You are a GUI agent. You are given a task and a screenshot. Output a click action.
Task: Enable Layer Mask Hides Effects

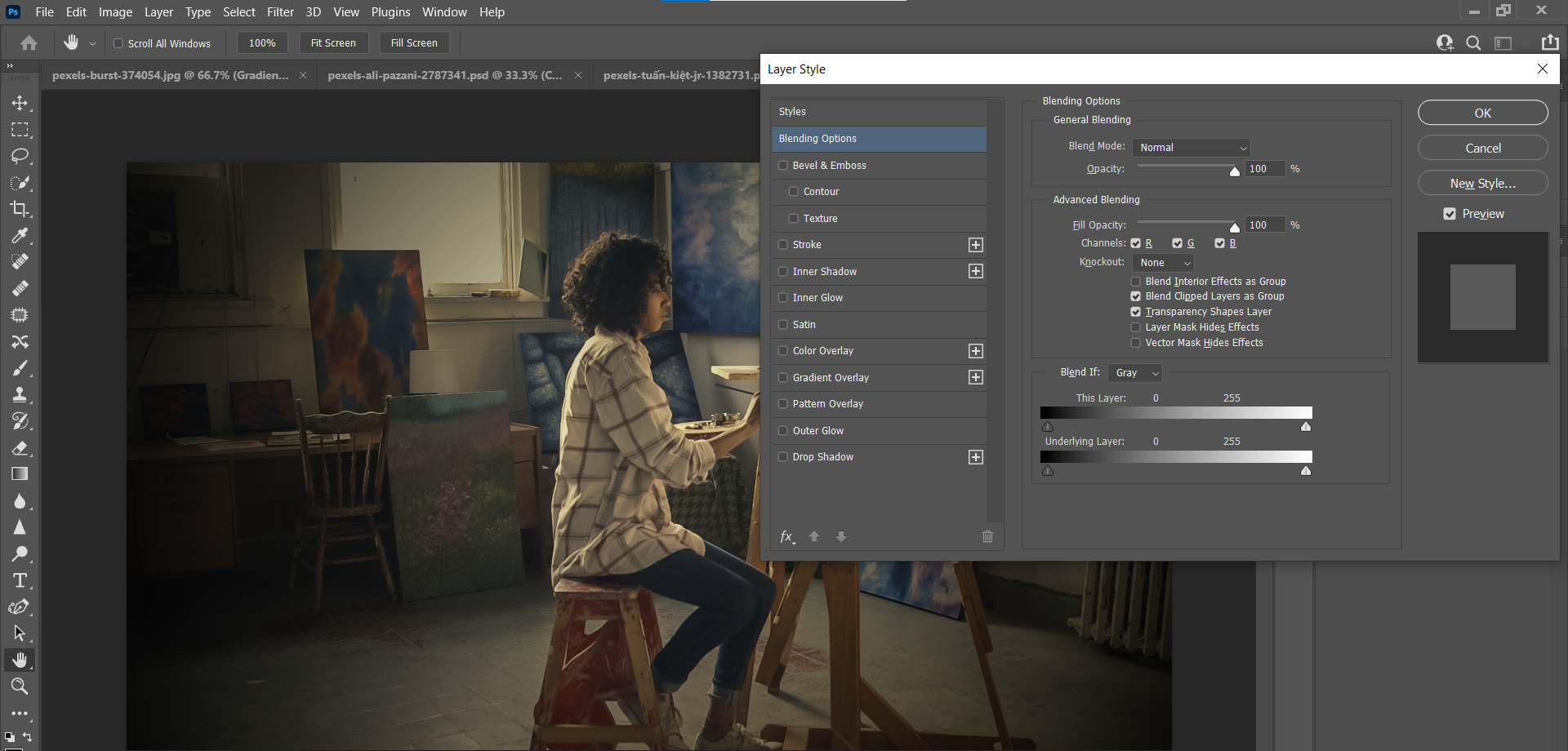[x=1135, y=327]
